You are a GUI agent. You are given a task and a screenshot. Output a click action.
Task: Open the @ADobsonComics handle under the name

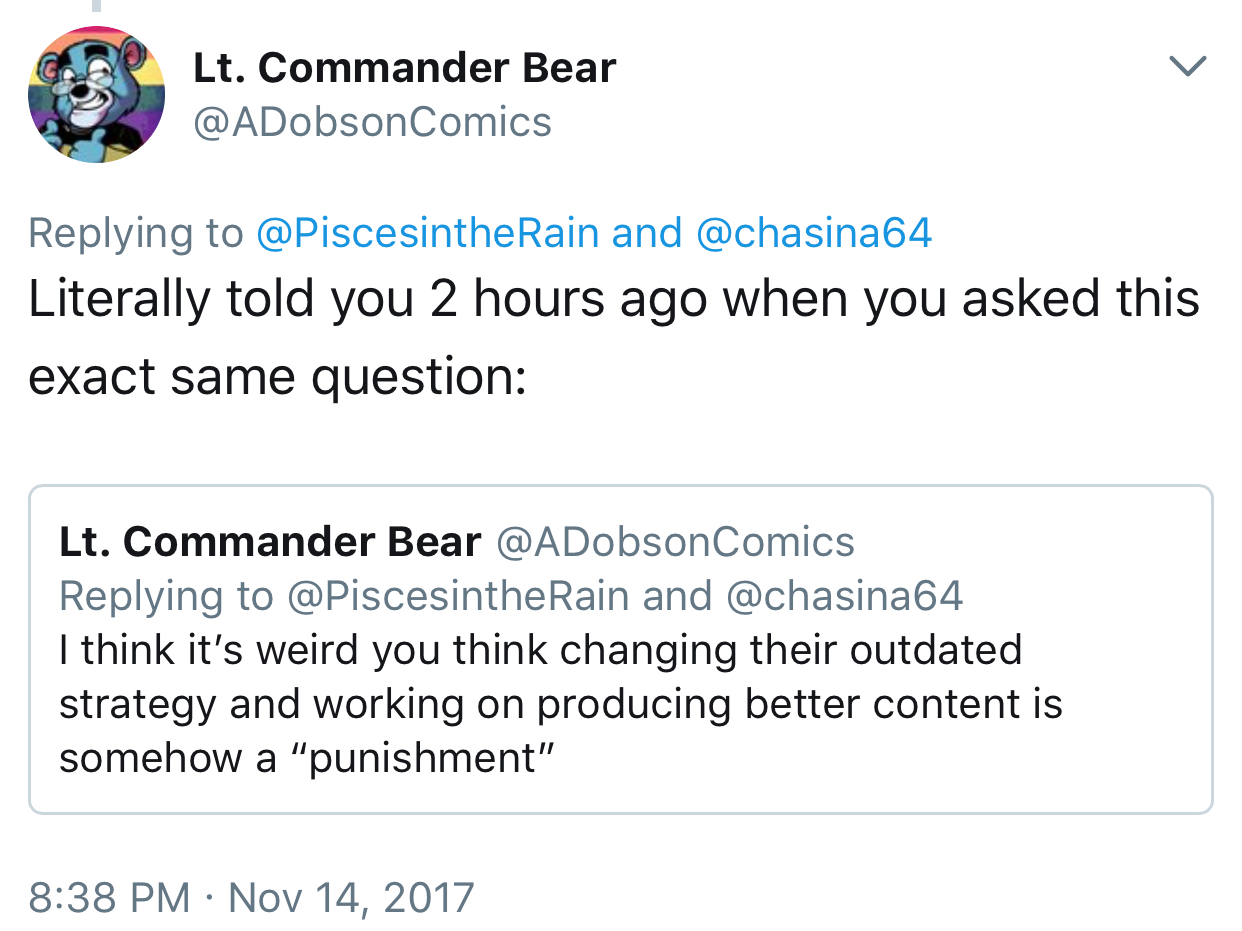click(x=371, y=123)
